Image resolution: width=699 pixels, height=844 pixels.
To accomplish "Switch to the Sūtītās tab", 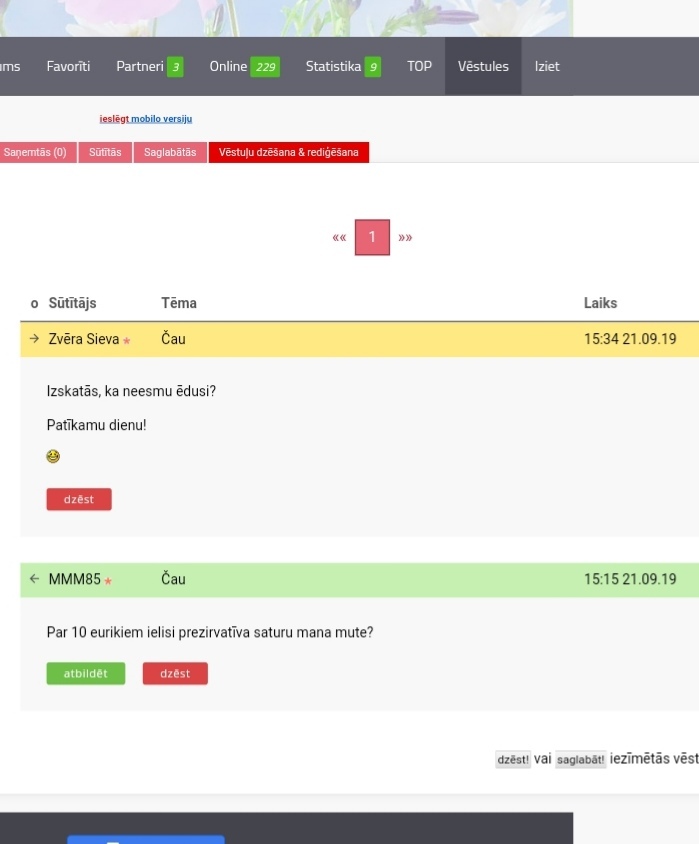I will coord(105,153).
